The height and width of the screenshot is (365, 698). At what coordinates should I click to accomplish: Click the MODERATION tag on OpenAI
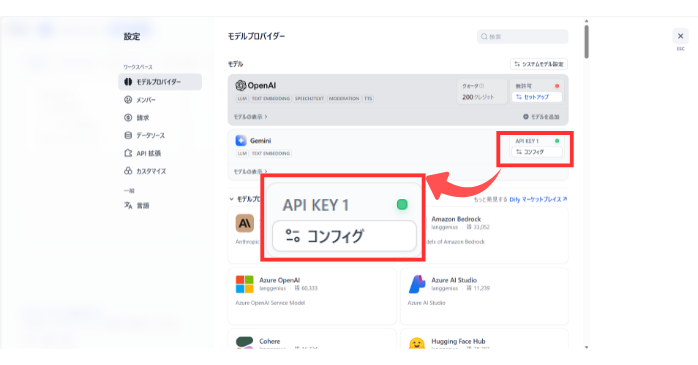click(344, 99)
